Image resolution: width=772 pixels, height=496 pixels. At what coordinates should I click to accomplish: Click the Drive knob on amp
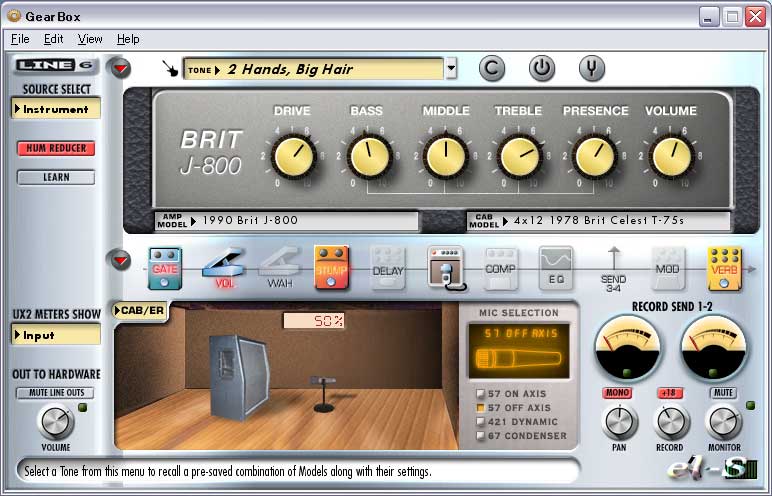tap(292, 157)
